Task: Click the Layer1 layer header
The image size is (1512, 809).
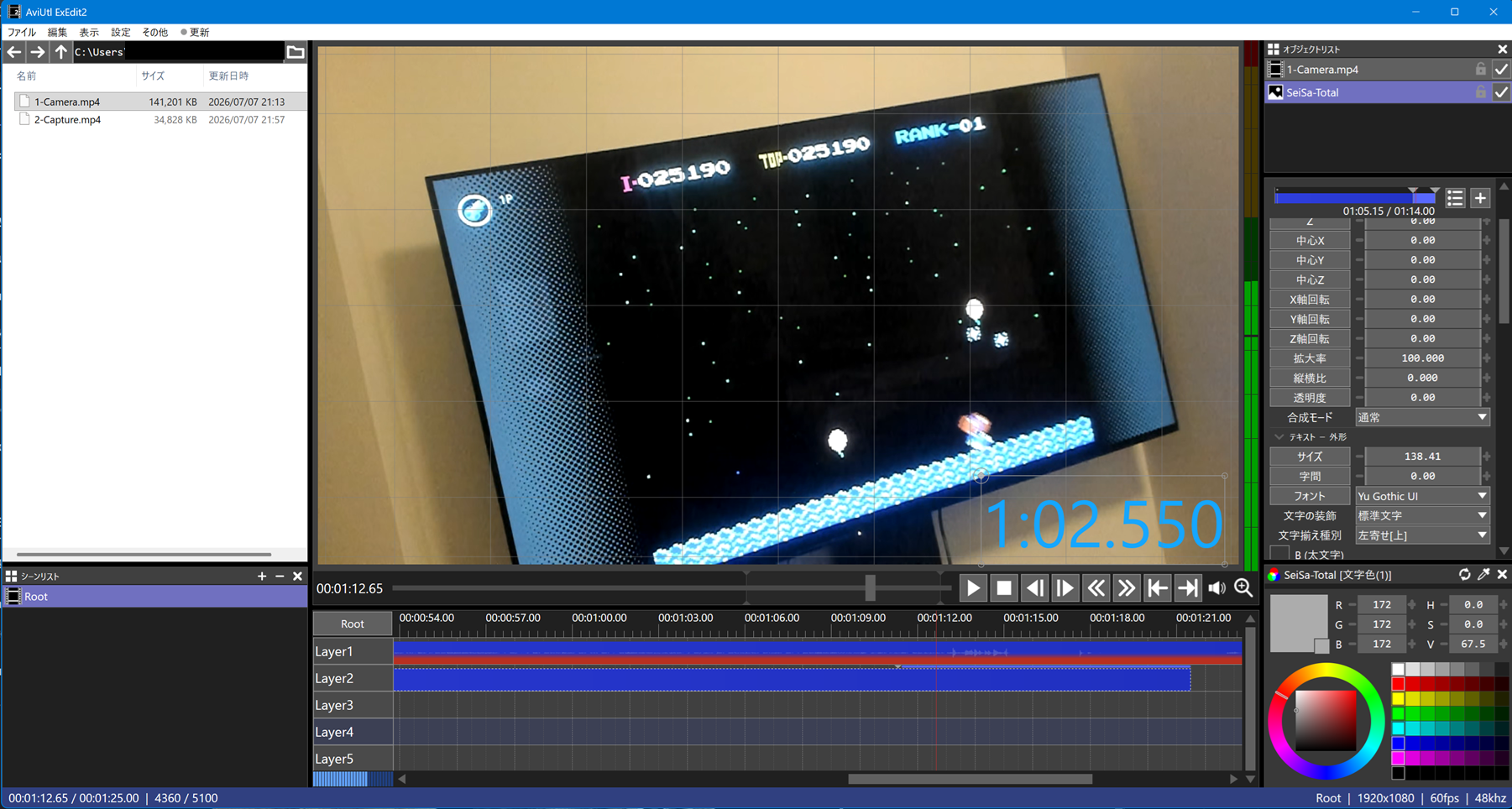Action: (353, 651)
